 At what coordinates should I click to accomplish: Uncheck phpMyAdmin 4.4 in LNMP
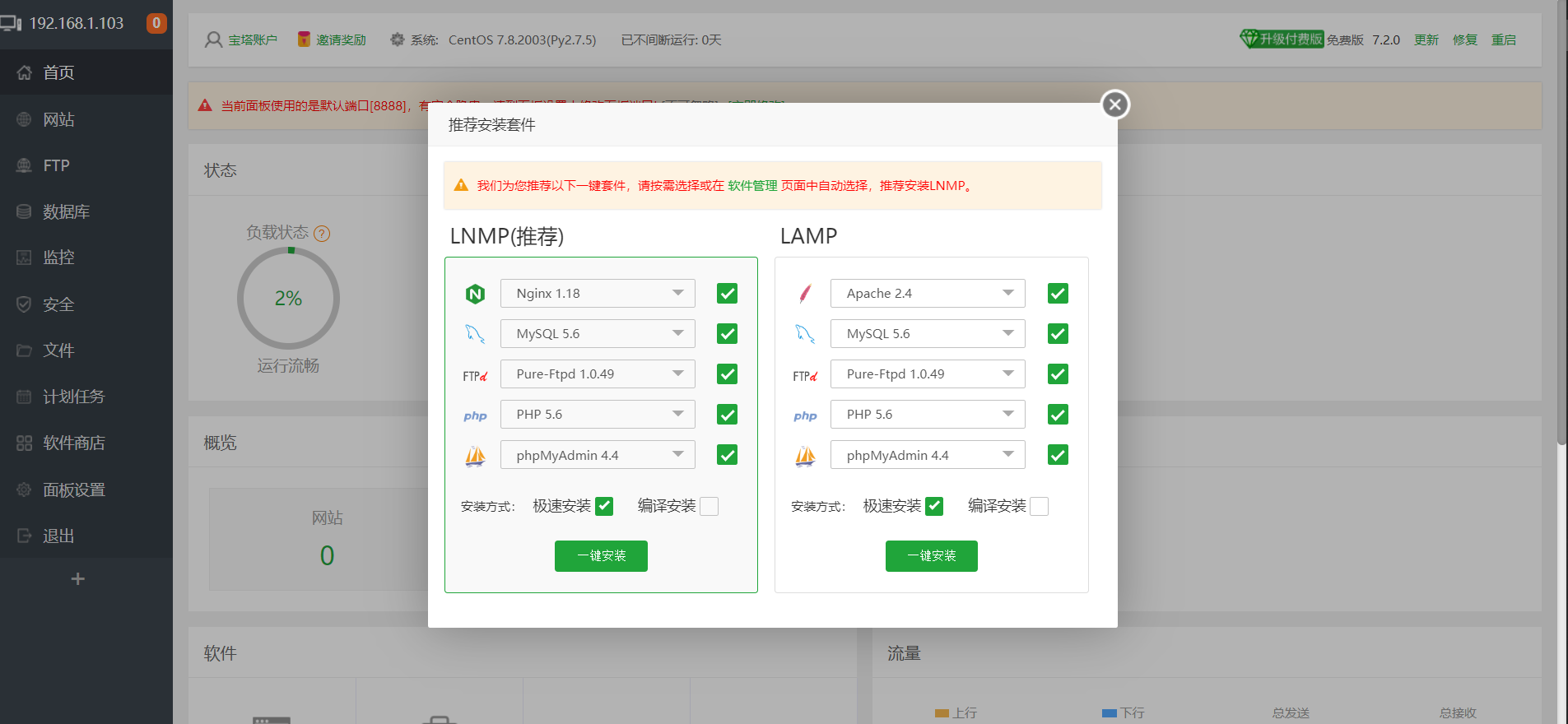click(727, 455)
